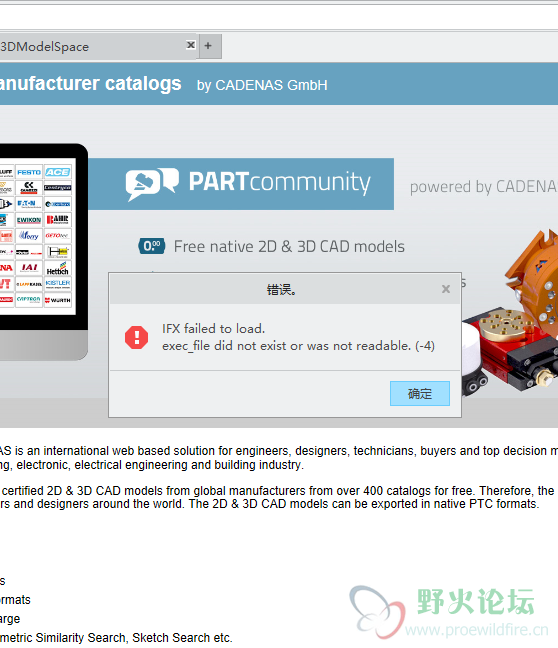558x648 pixels.
Task: Click the ACE logo on monitor image
Action: click(57, 172)
